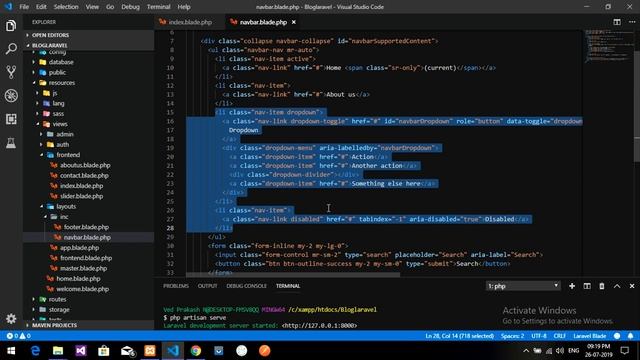
Task: Open the volume control in system tray
Action: (560, 351)
